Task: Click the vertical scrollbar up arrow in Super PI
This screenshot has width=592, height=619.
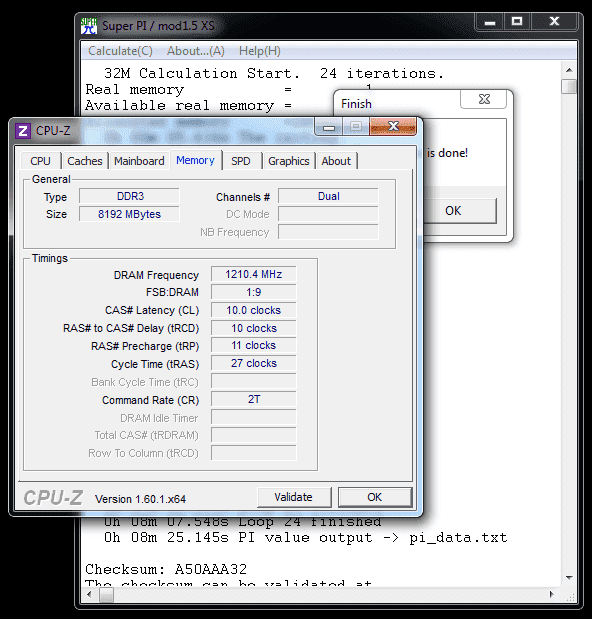Action: point(569,70)
